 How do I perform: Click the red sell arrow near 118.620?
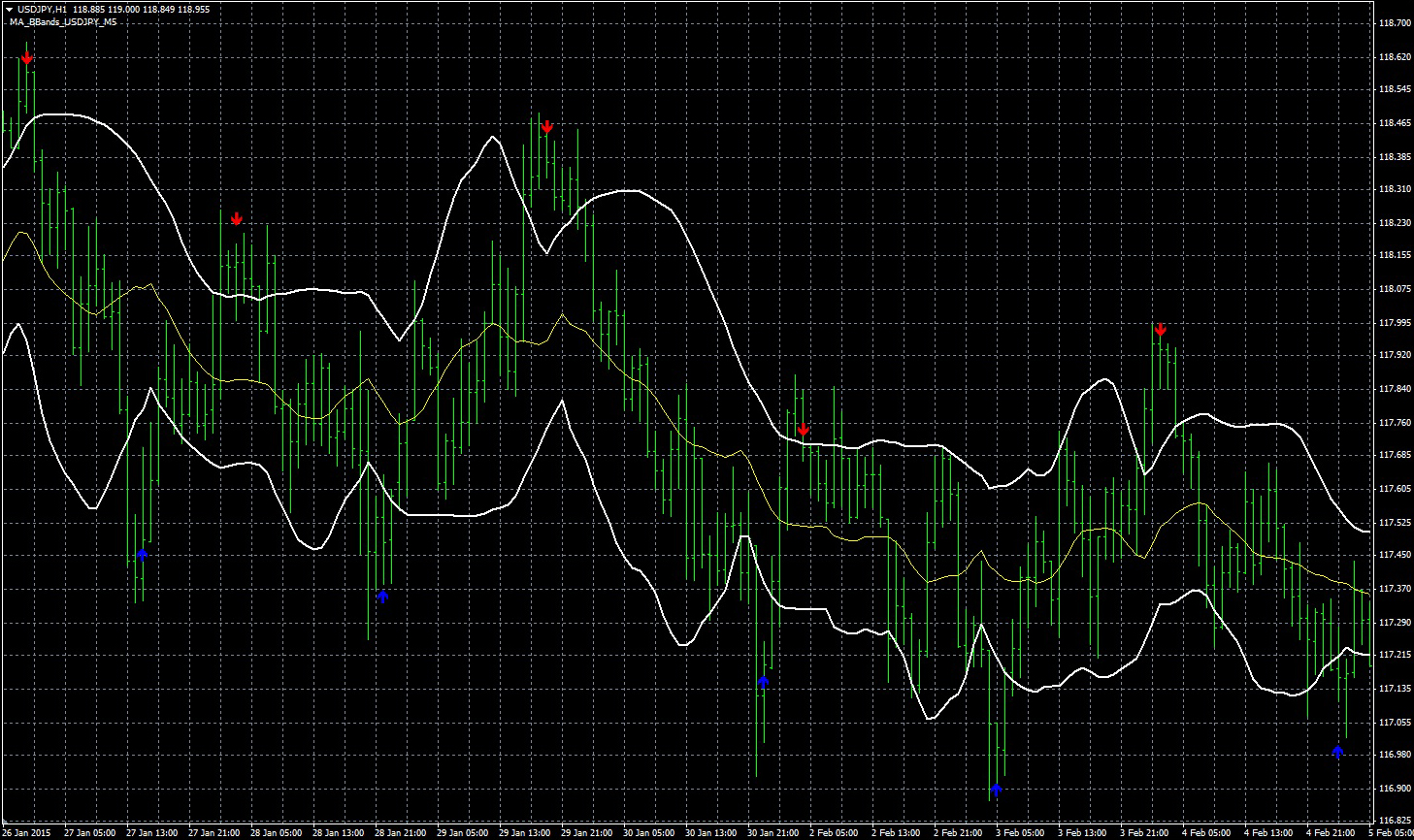click(27, 58)
